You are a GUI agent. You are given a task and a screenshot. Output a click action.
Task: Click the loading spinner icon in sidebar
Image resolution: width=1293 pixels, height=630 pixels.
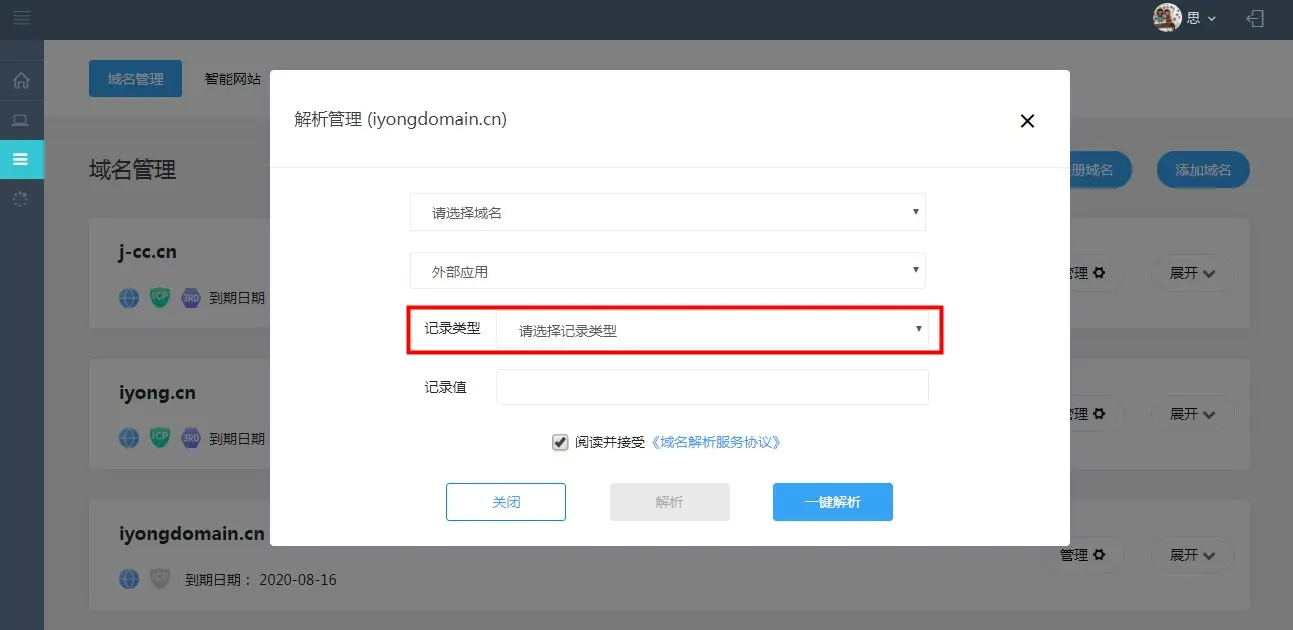(x=21, y=199)
